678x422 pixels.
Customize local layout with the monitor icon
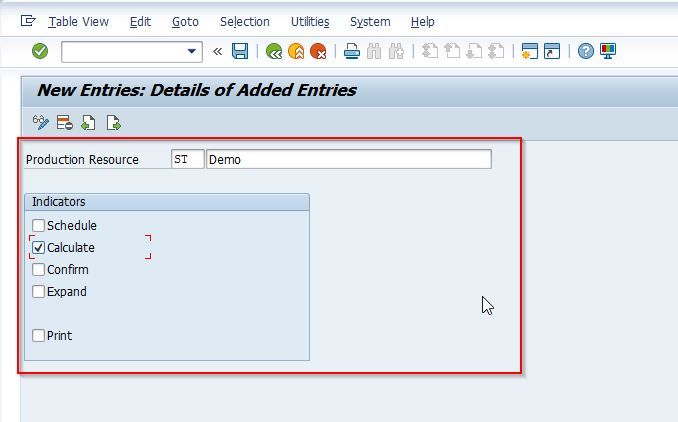pyautogui.click(x=608, y=51)
